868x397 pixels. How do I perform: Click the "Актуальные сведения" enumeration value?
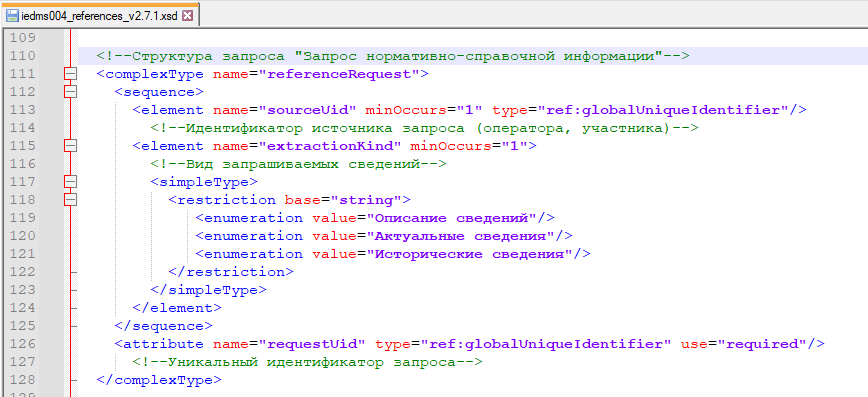[x=461, y=236]
